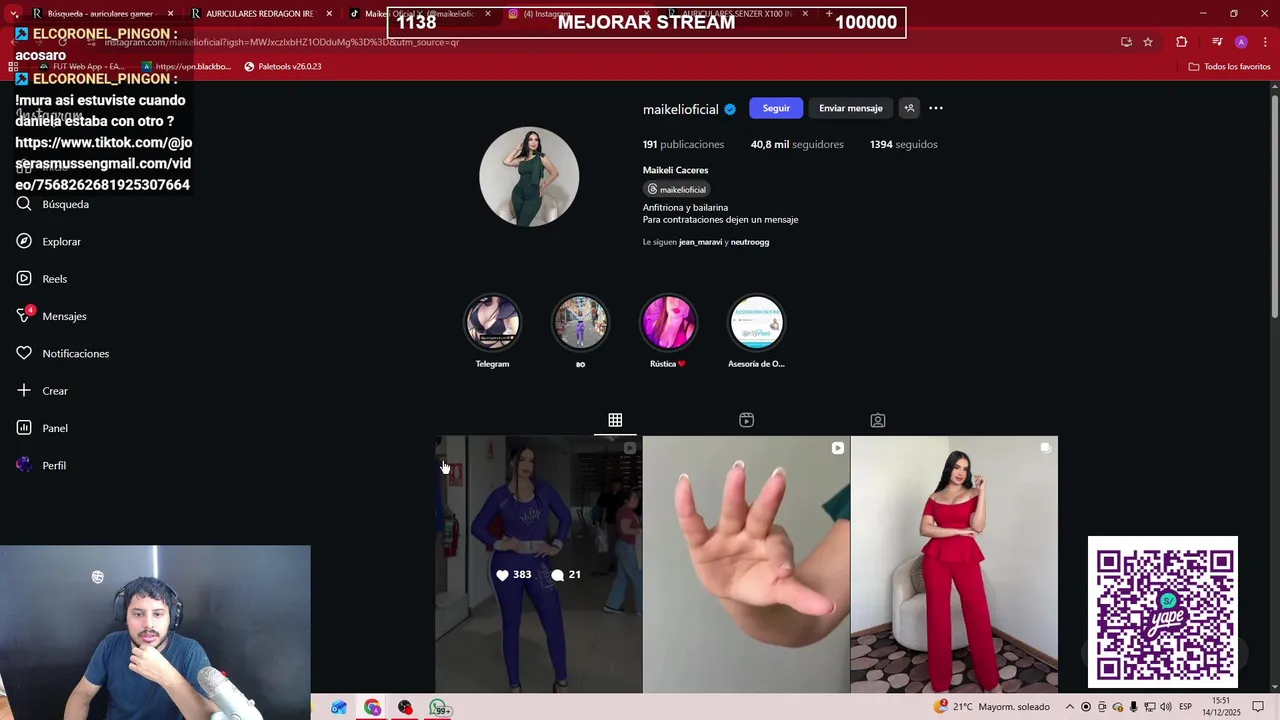This screenshot has height=720, width=1280.
Task: Open neutroogg follower link
Action: point(750,242)
